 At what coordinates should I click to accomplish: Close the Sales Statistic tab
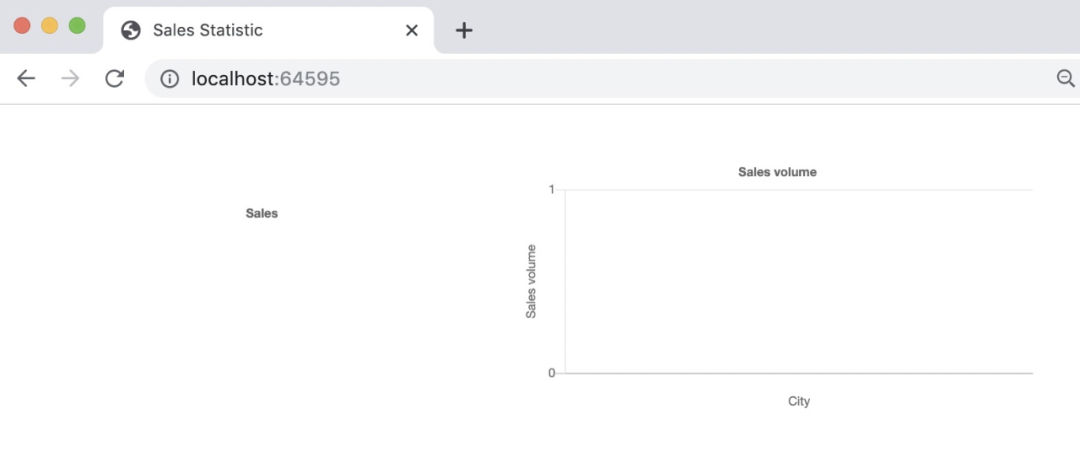(412, 30)
